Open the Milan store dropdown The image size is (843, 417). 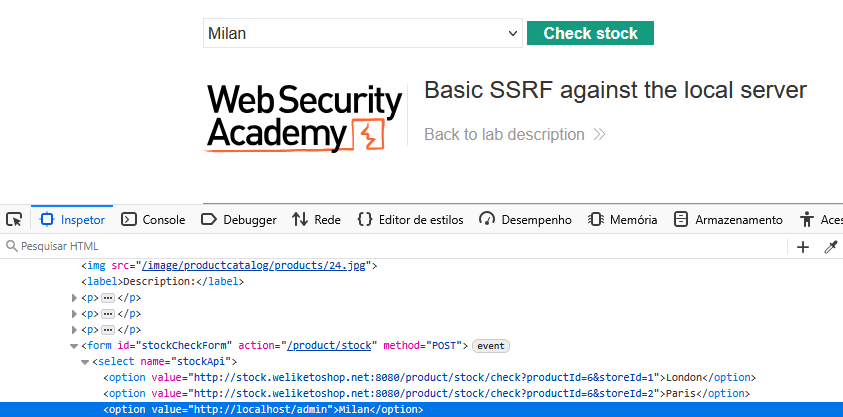click(x=361, y=33)
